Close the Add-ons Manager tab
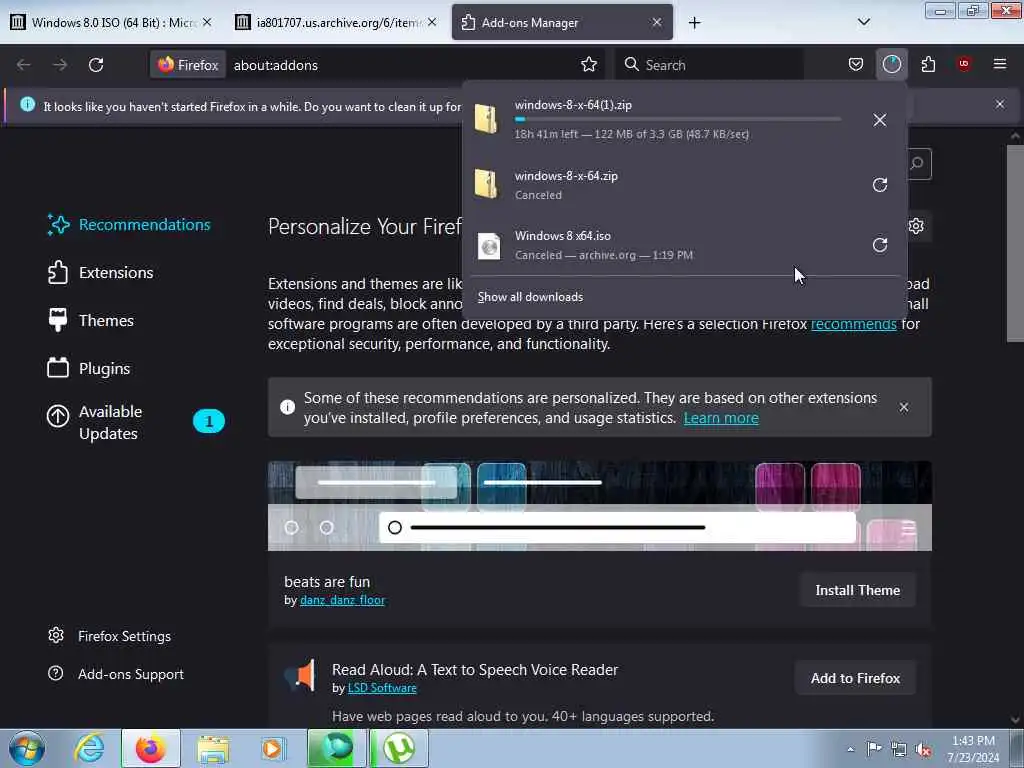1024x768 pixels. [657, 22]
